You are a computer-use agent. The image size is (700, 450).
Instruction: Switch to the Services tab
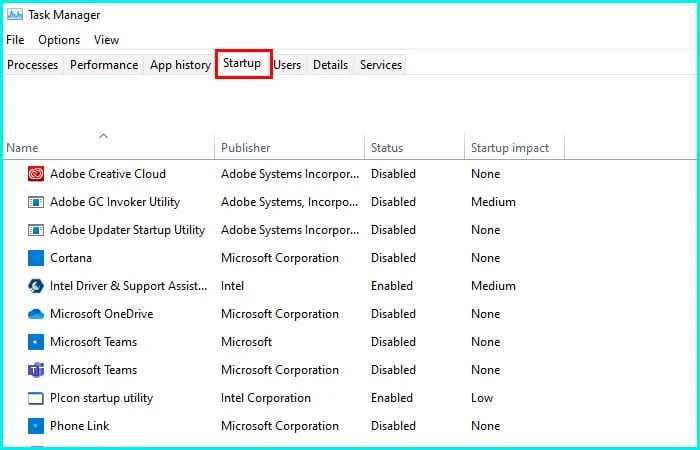point(381,65)
